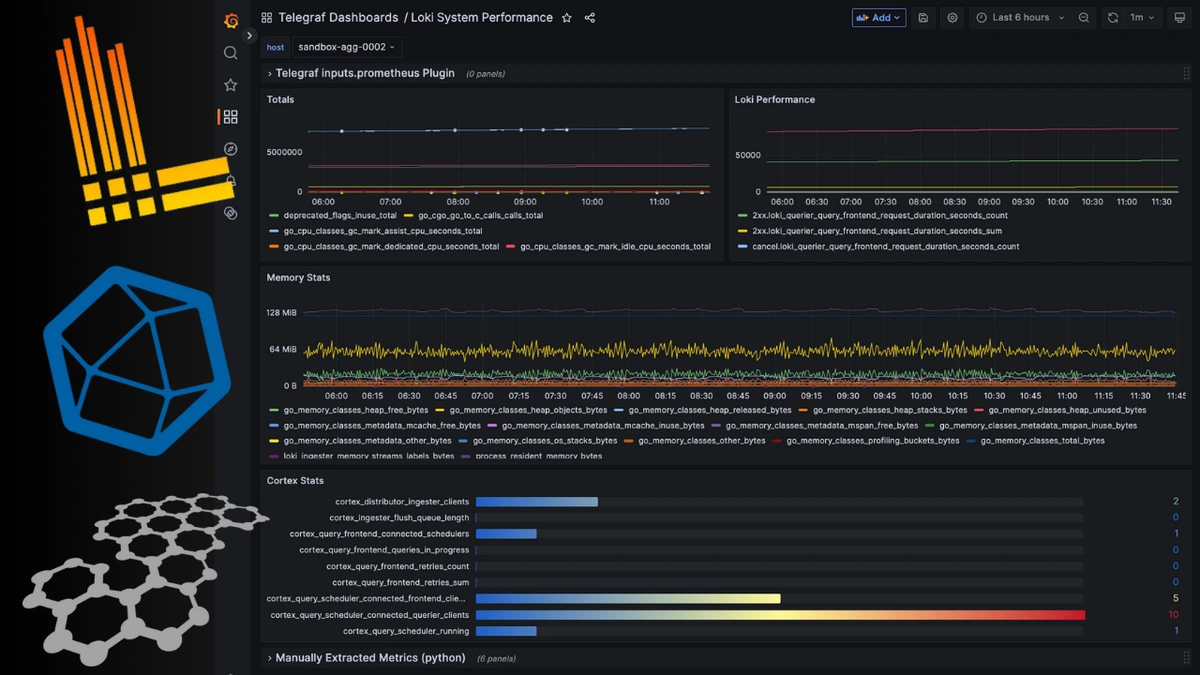Open the Search panel in sidebar
This screenshot has height=675, width=1200.
(x=231, y=53)
